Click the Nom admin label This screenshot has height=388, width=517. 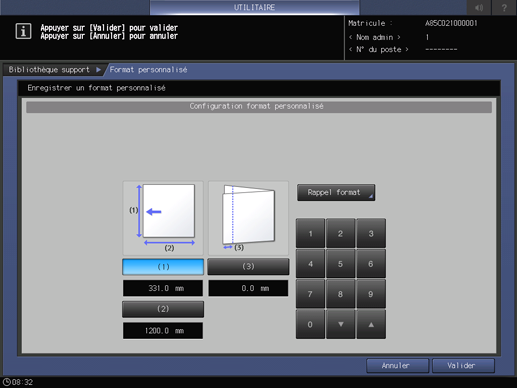point(375,37)
